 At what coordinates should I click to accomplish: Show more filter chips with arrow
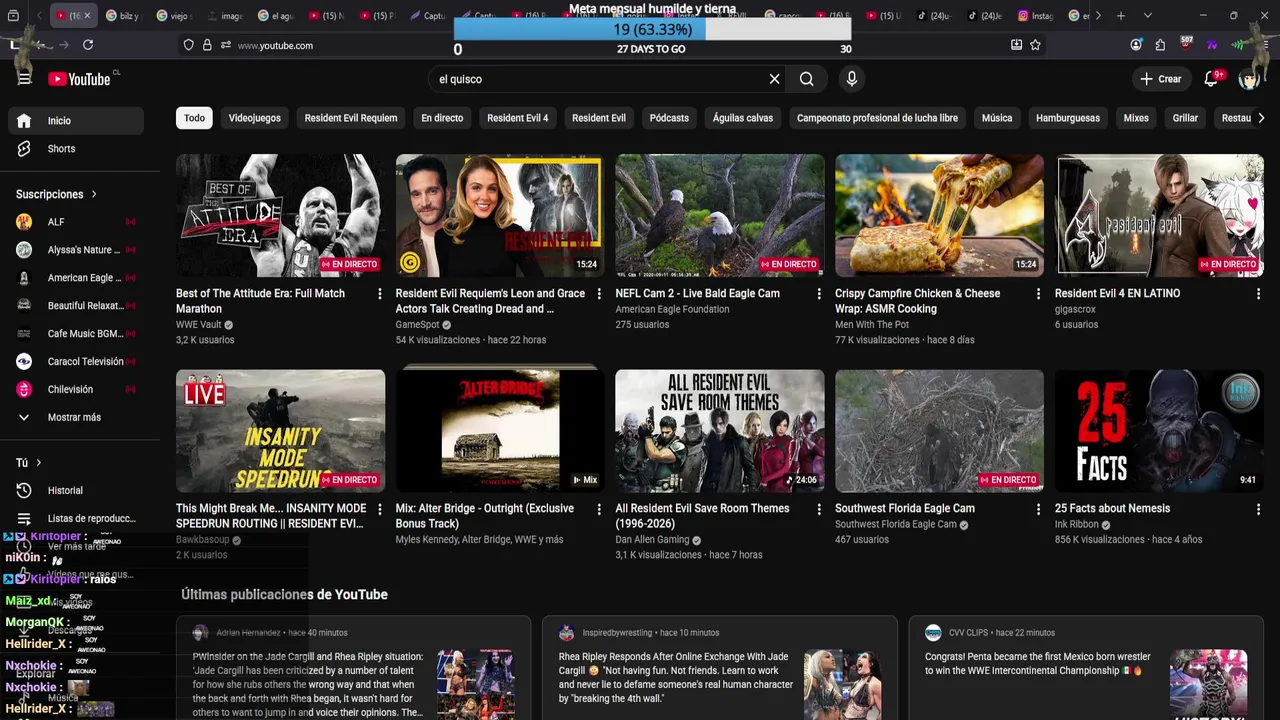[1261, 118]
